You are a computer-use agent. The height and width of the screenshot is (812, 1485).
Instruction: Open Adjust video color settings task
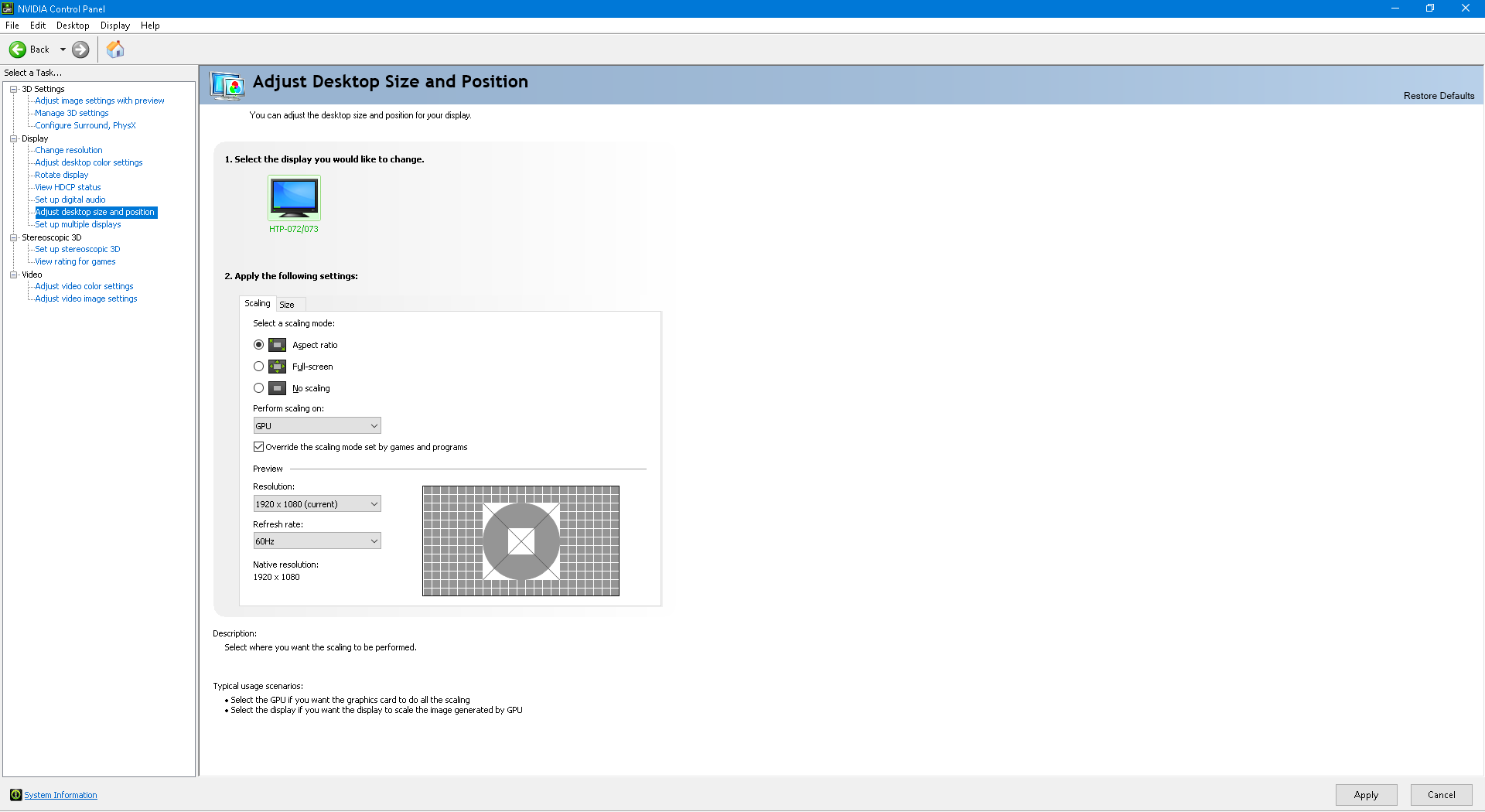[84, 286]
